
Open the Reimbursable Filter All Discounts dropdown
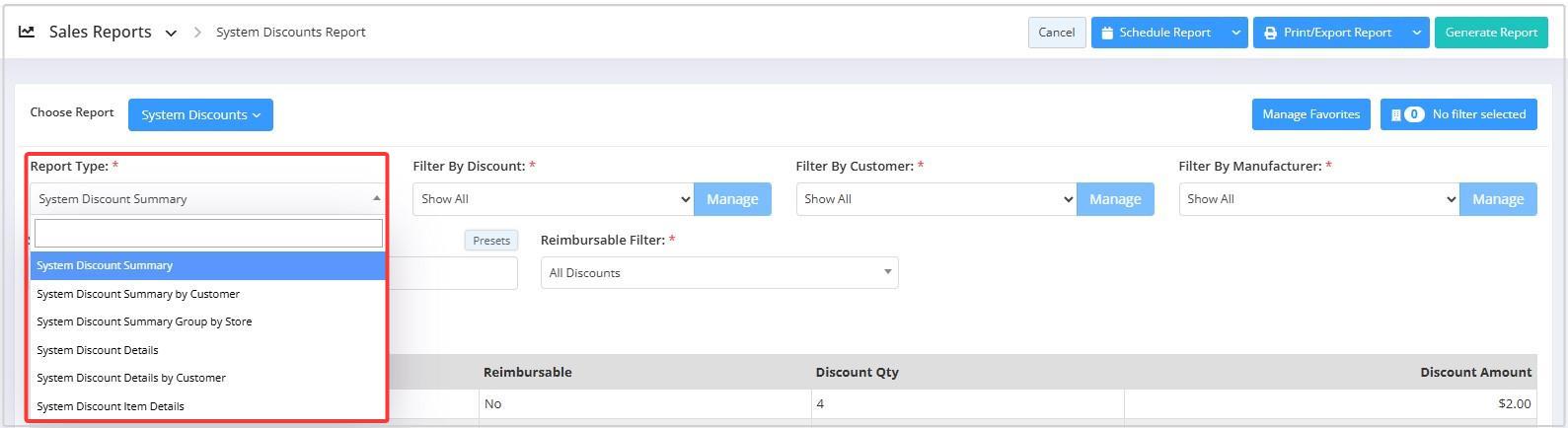coord(719,273)
